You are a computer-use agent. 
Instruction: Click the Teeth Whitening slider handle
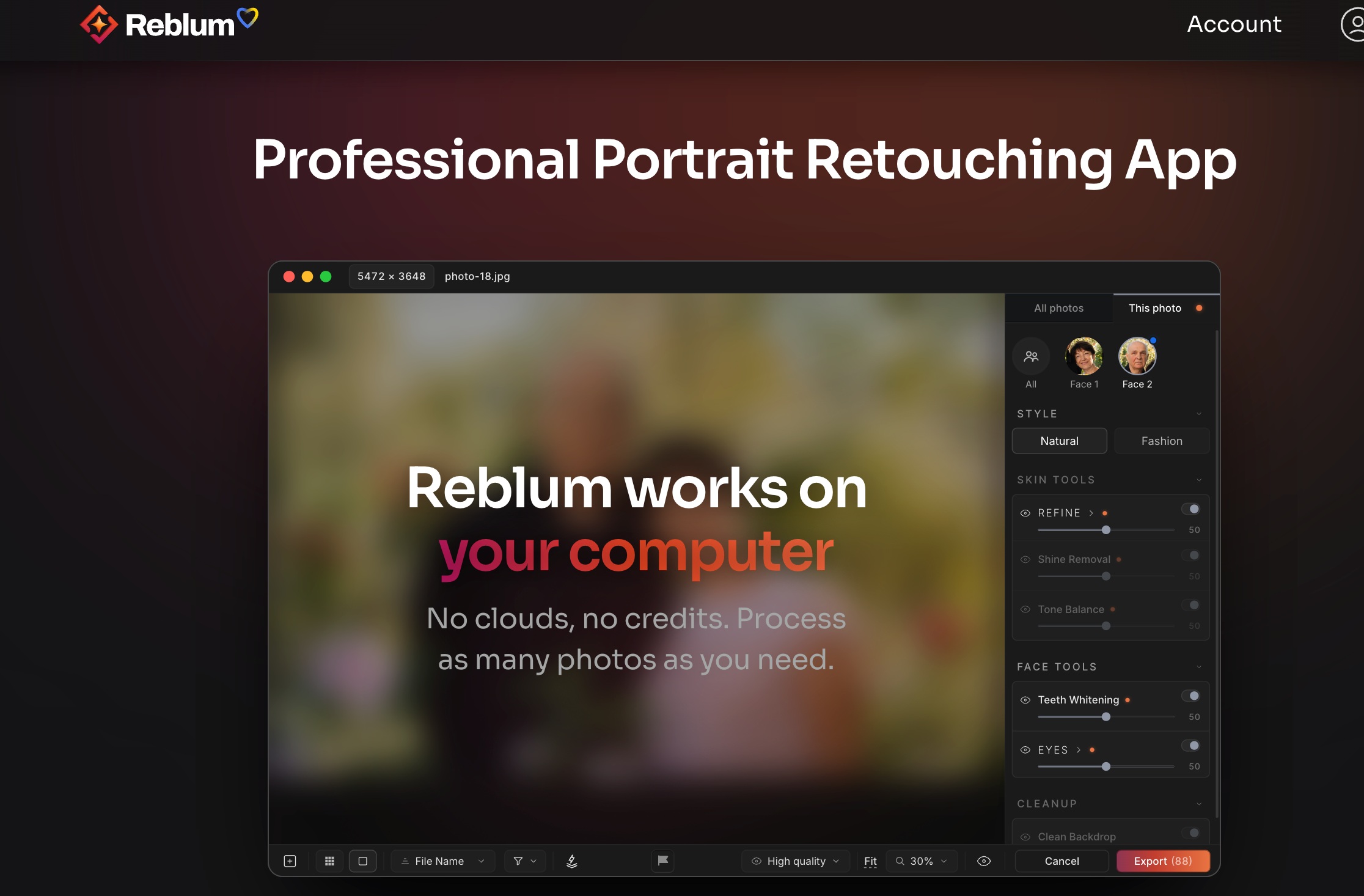[1106, 717]
